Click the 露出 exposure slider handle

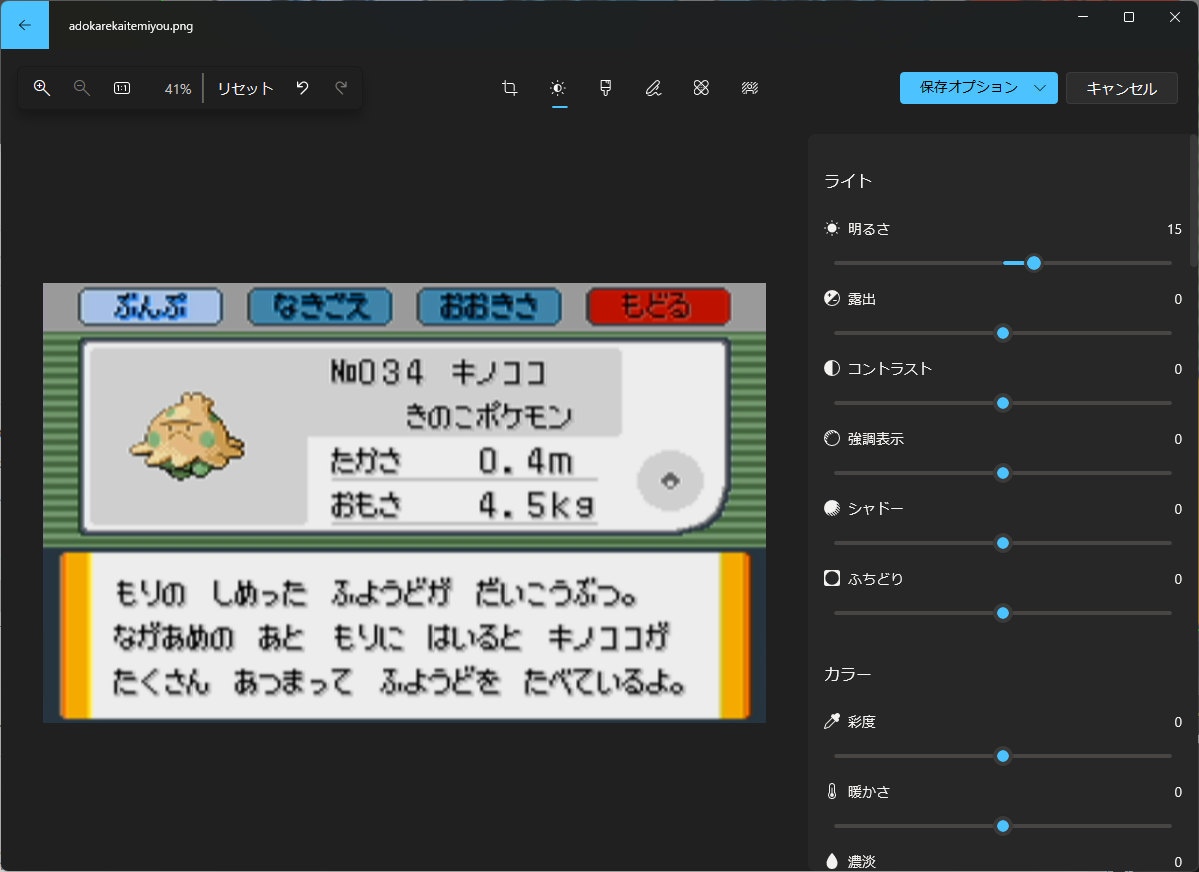pyautogui.click(x=1003, y=333)
